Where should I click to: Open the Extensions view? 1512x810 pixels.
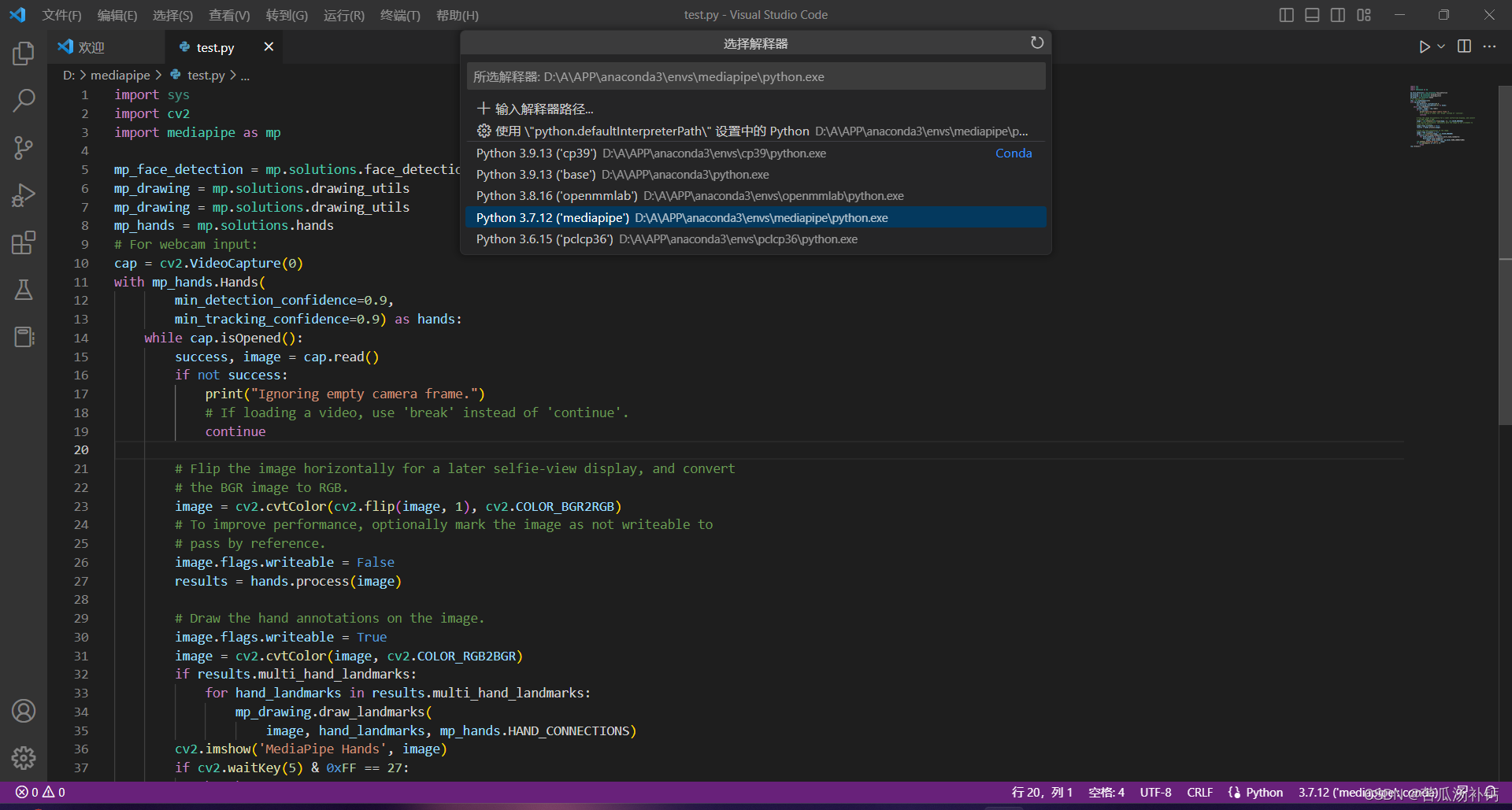coord(23,242)
